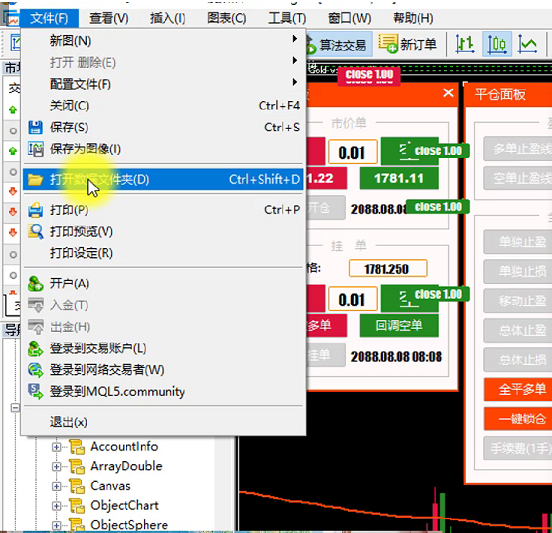Switch to line chart toolbar icon

(527, 44)
